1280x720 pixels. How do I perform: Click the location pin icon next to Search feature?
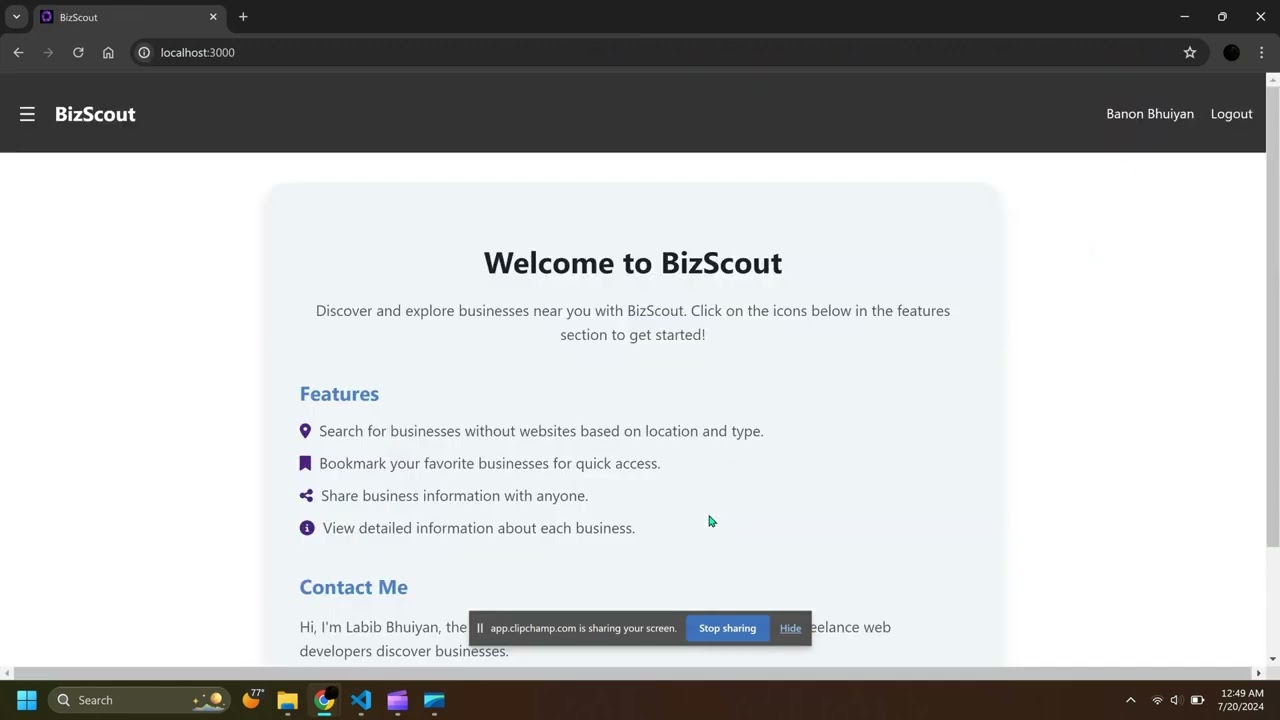[305, 430]
